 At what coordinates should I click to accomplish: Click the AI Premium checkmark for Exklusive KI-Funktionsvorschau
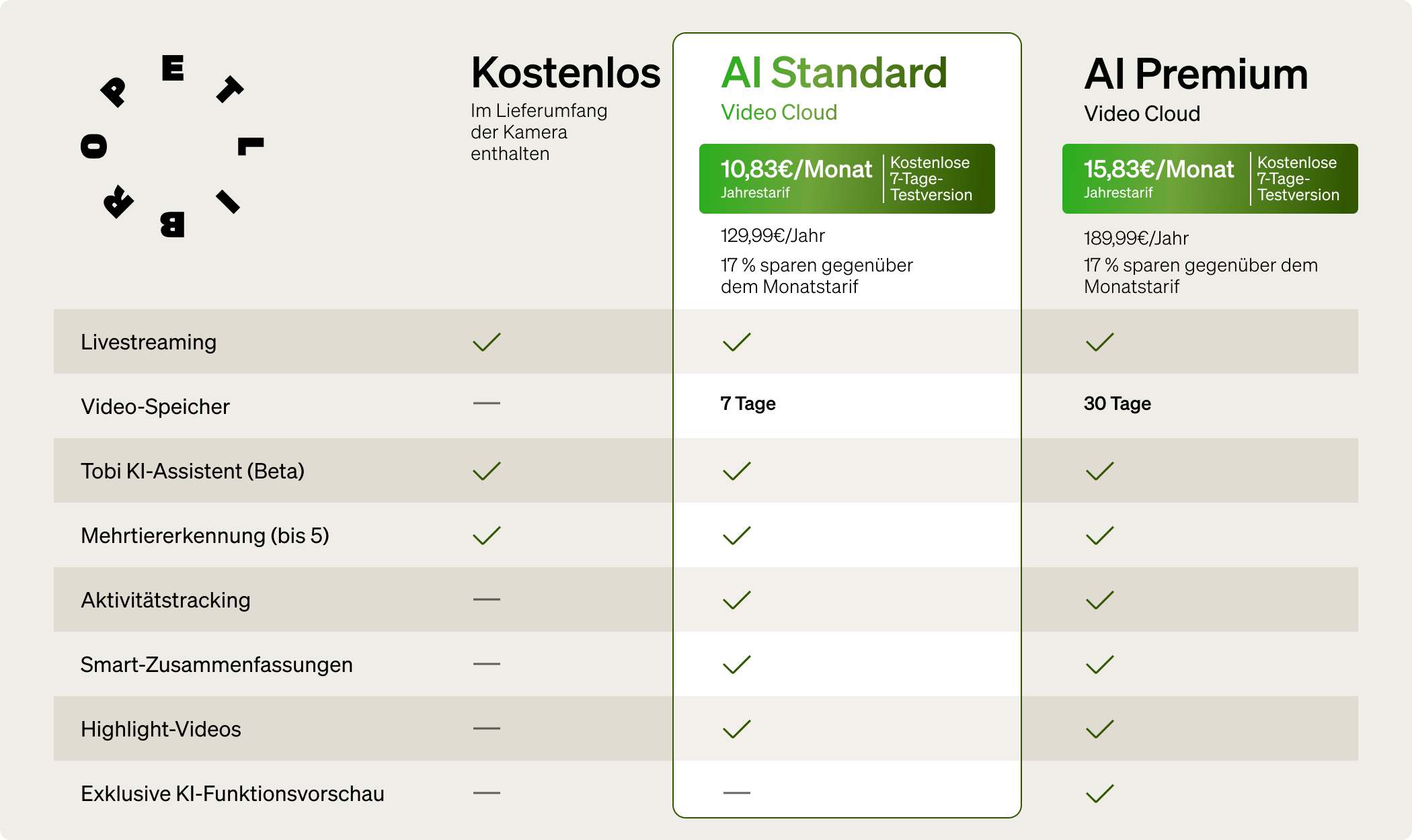(1099, 794)
